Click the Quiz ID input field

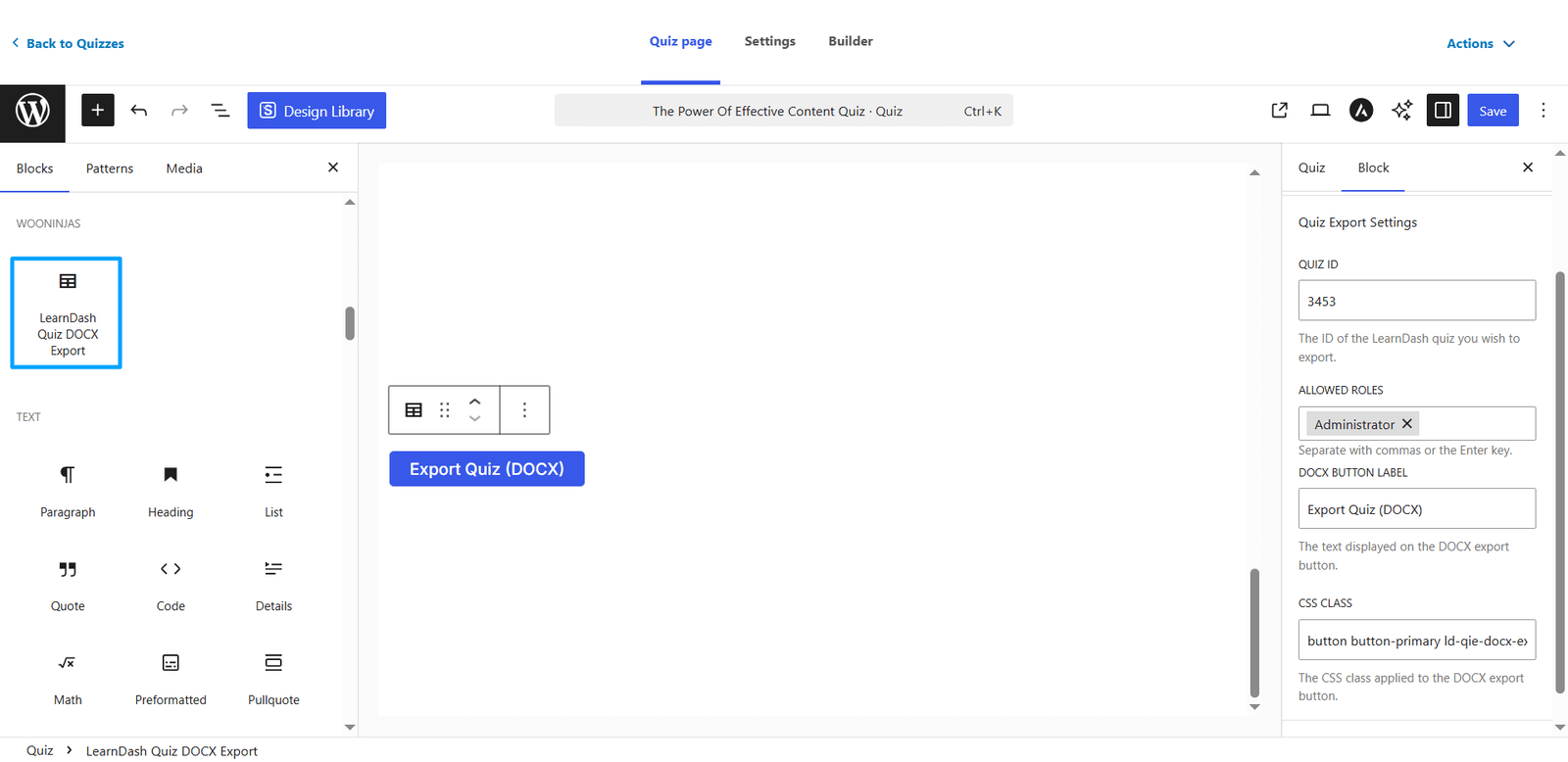[x=1417, y=301]
